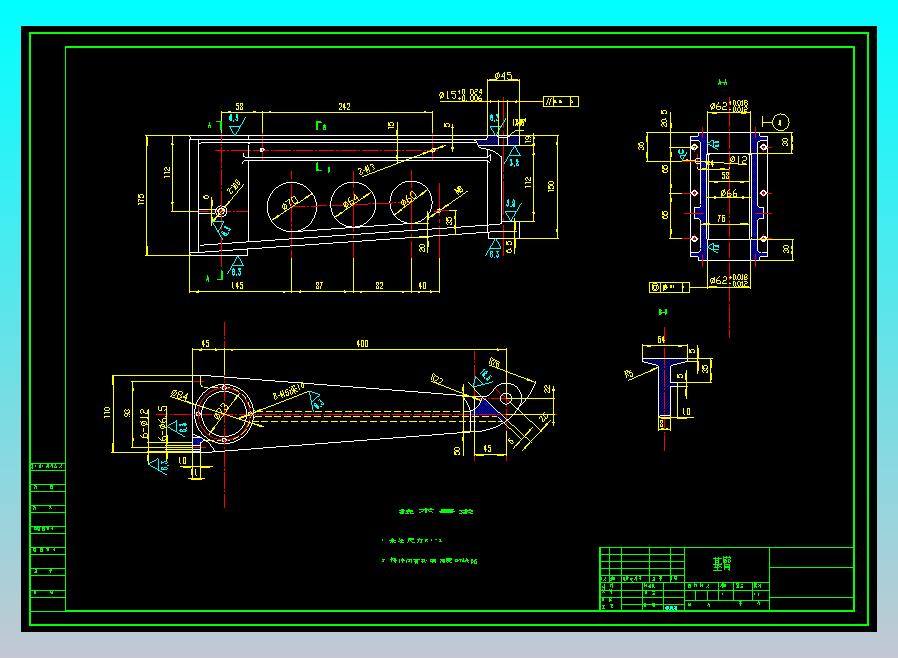Viewport: 898px width, 658px height.
Task: Click the Ø66 section dimension
Action: point(728,194)
